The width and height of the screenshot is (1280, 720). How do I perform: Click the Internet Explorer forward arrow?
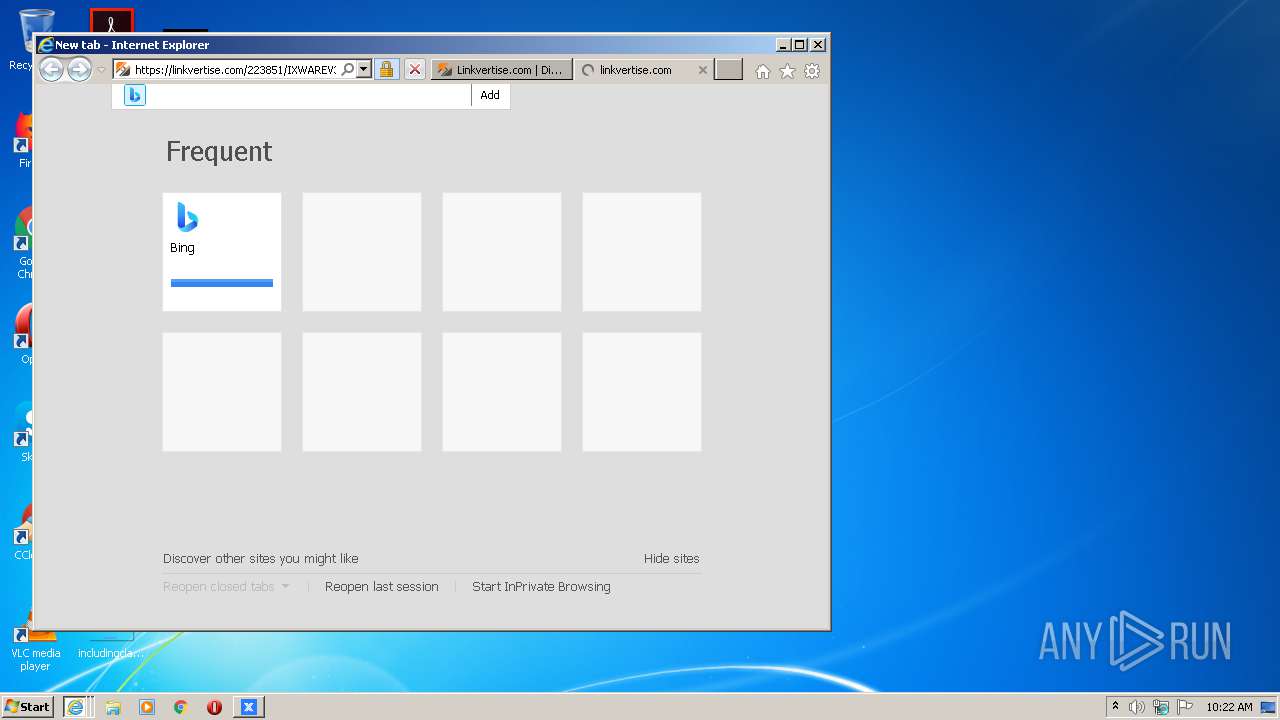79,69
